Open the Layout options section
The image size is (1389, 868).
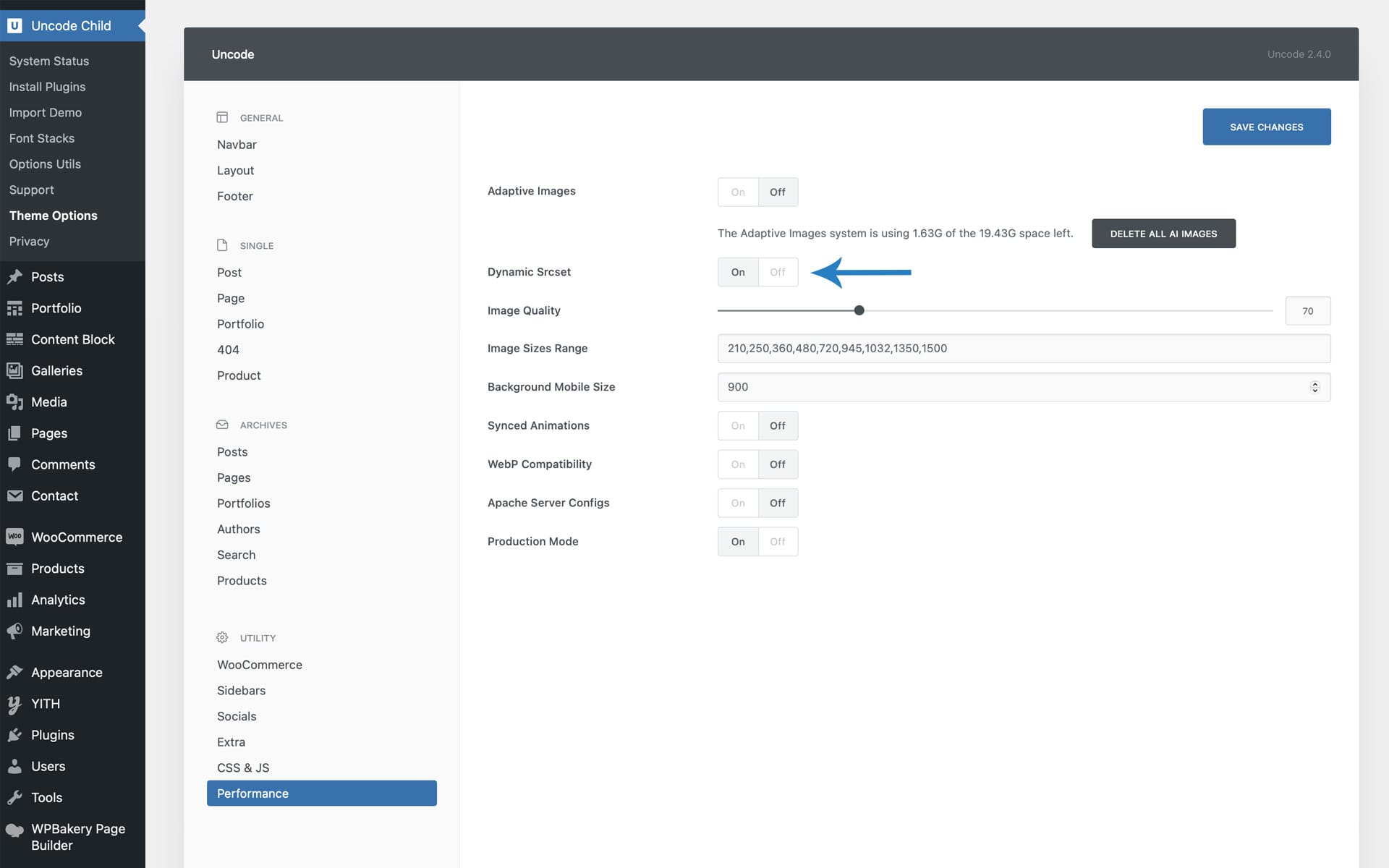tap(235, 170)
